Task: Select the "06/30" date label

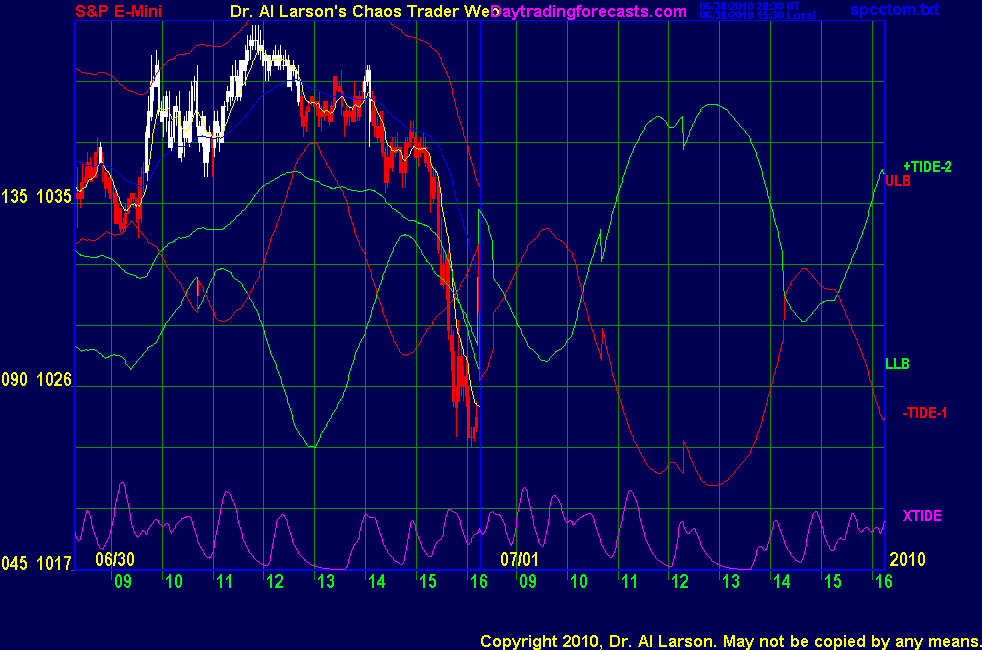Action: click(115, 559)
